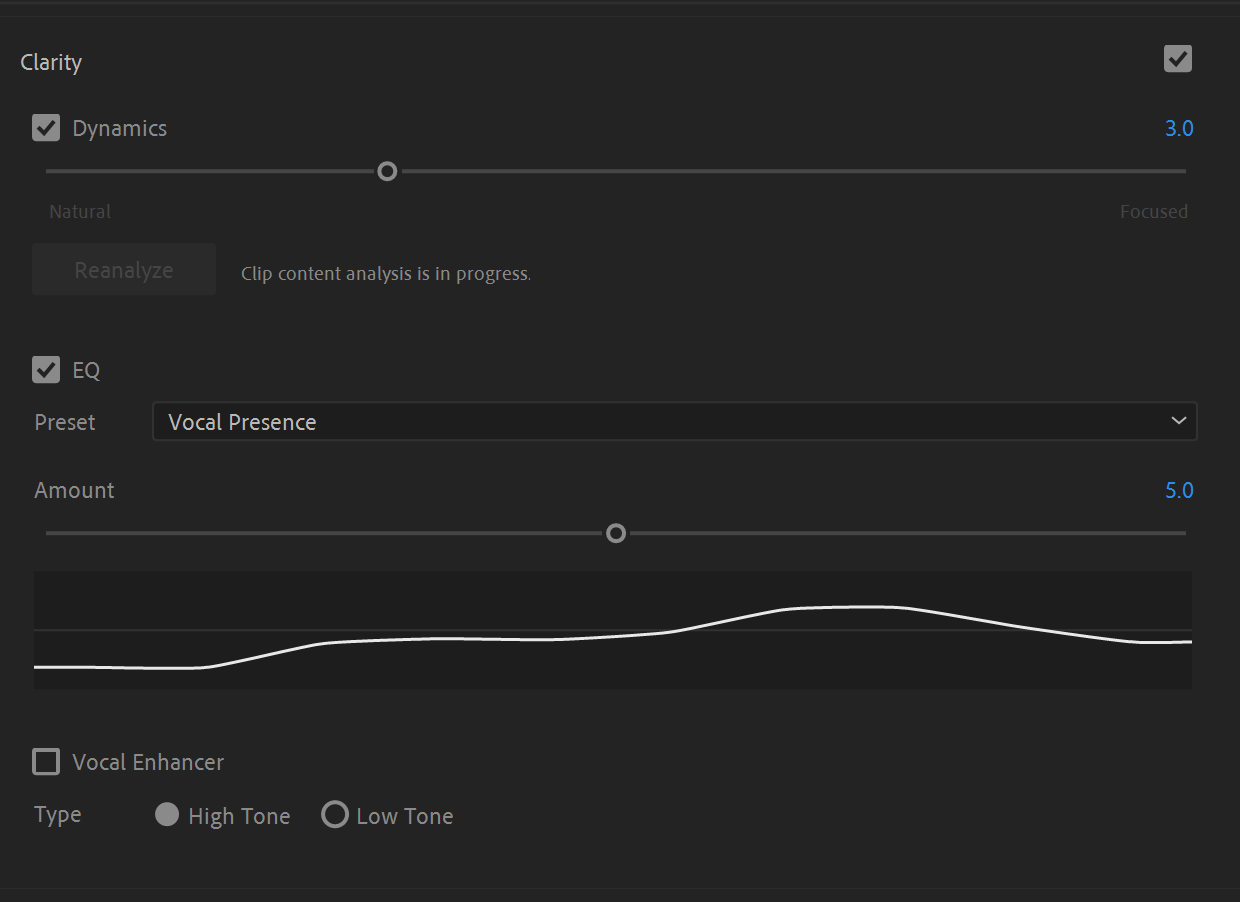Screen dimensions: 1240x902
Task: Uncheck the Dynamics checkbox
Action: 46,128
